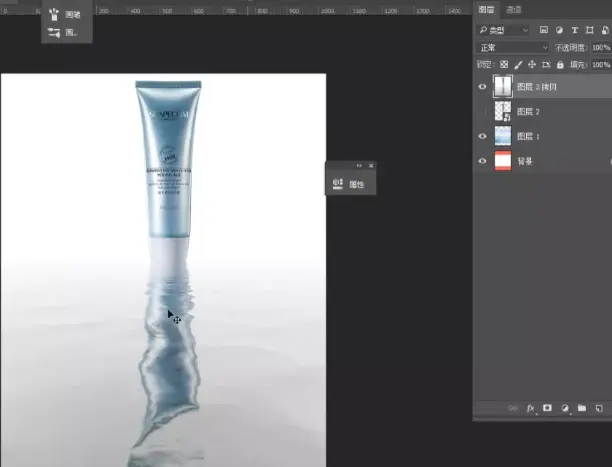The height and width of the screenshot is (467, 612).
Task: Open the Brush panel icon
Action: coord(54,14)
